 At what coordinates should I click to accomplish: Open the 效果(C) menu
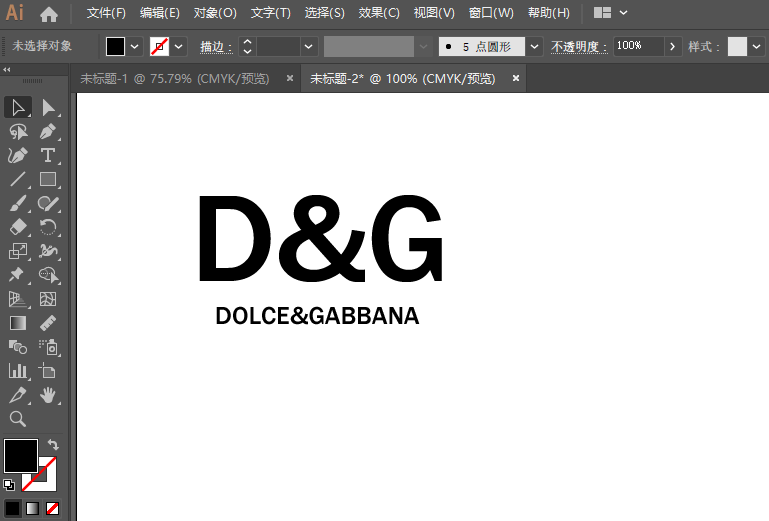(x=379, y=13)
